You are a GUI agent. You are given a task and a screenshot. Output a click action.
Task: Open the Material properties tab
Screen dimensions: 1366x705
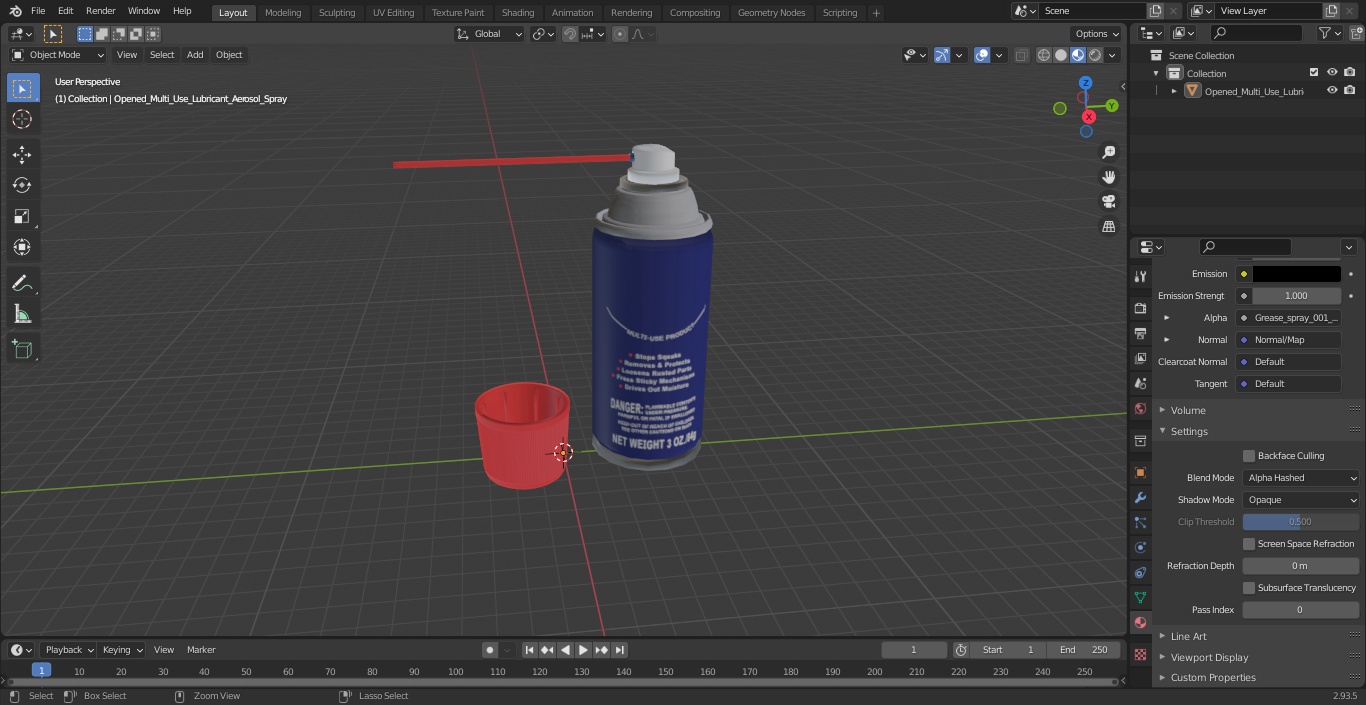click(x=1140, y=622)
